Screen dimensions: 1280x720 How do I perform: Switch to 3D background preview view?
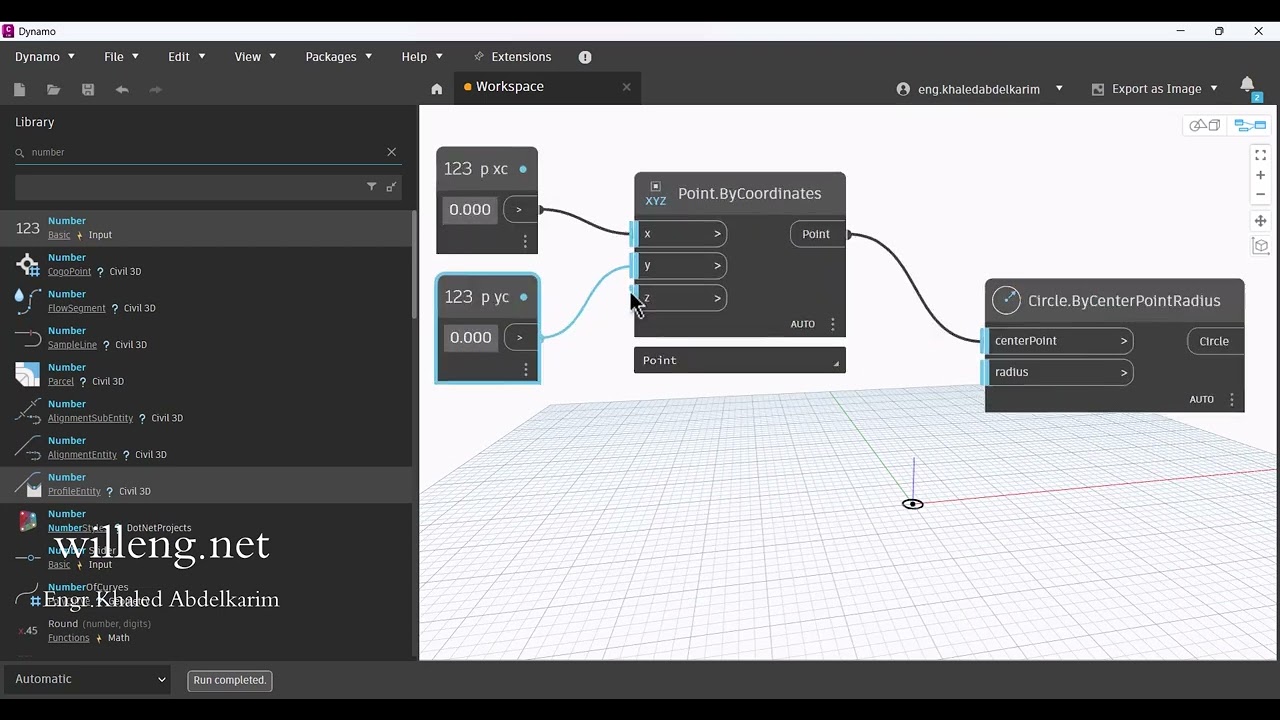click(1204, 125)
